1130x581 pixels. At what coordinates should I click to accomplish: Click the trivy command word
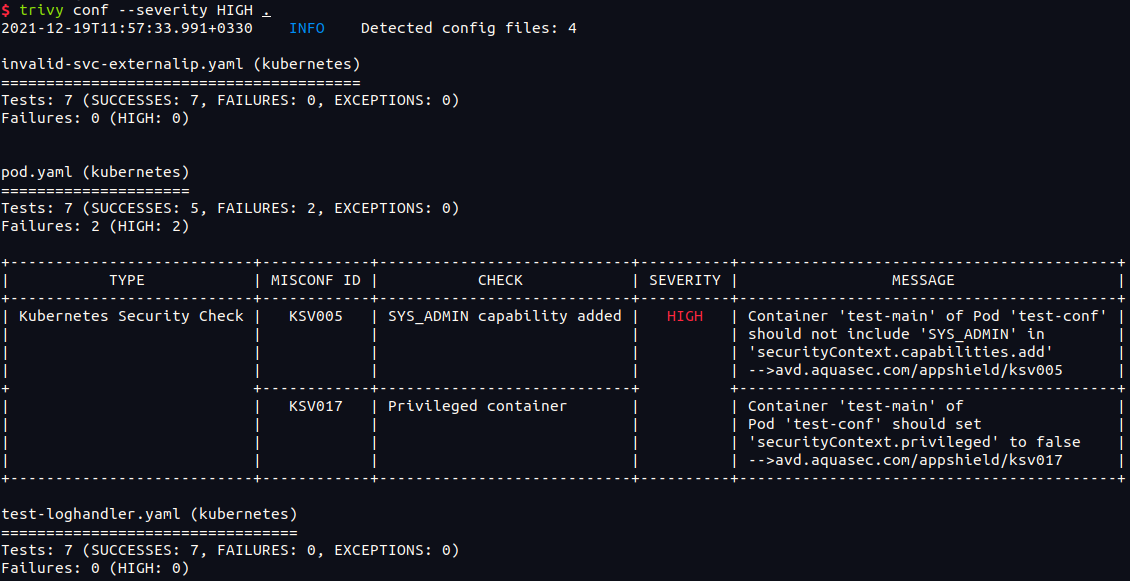pyautogui.click(x=41, y=10)
